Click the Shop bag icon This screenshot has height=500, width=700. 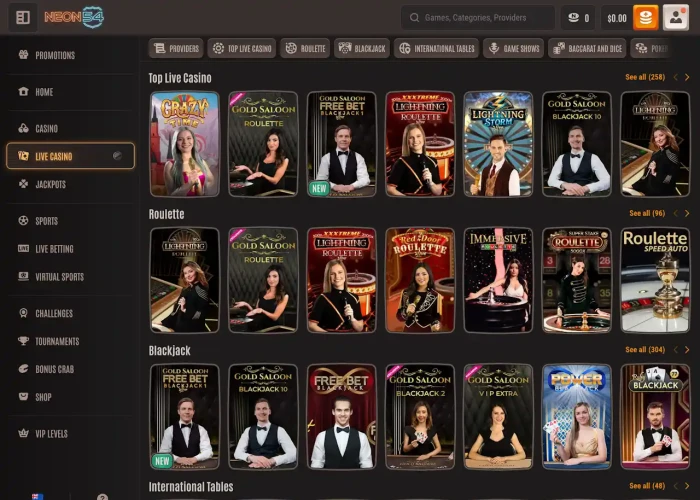tap(24, 396)
